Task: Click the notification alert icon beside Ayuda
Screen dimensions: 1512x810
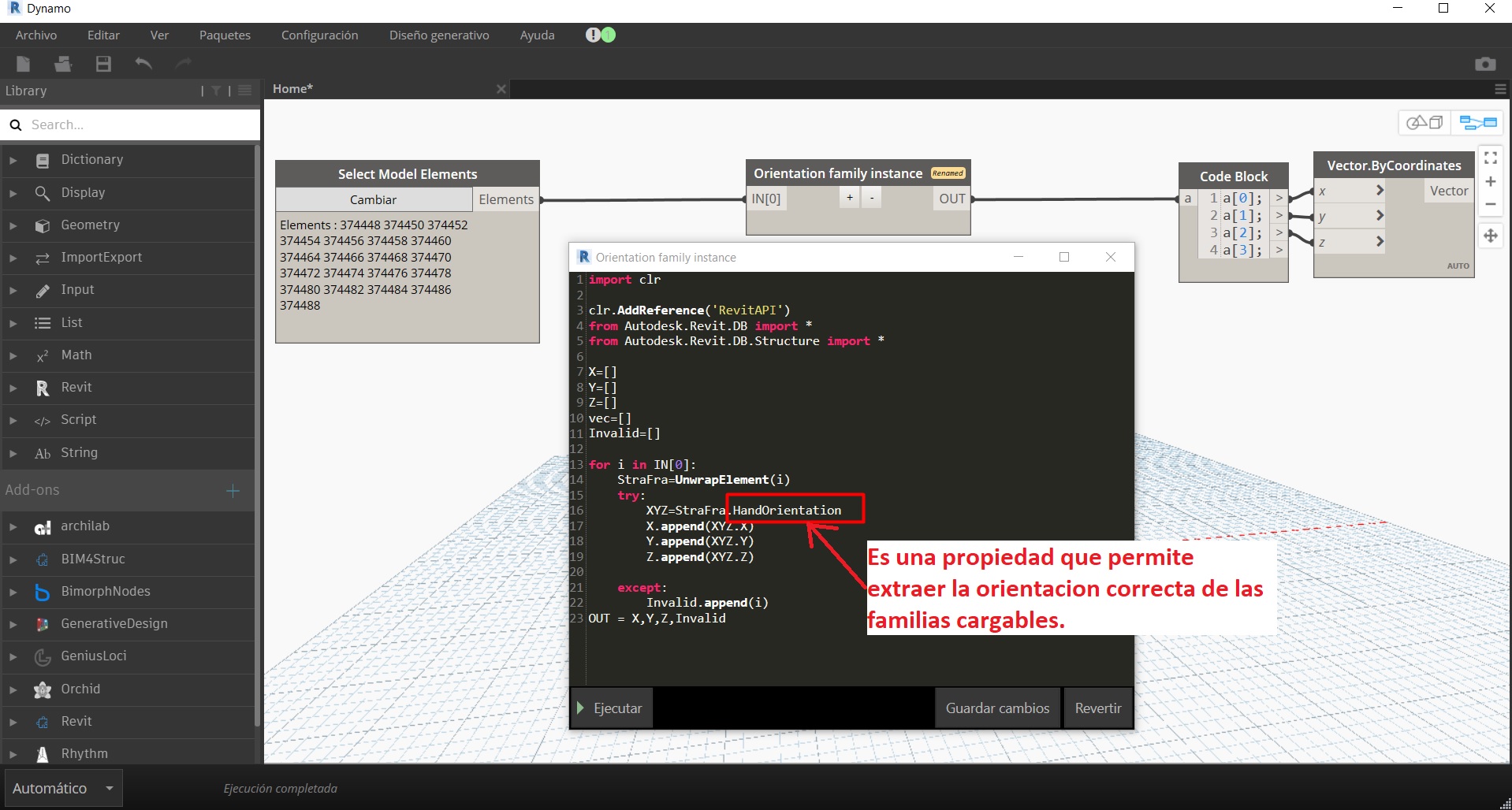Action: (x=593, y=35)
